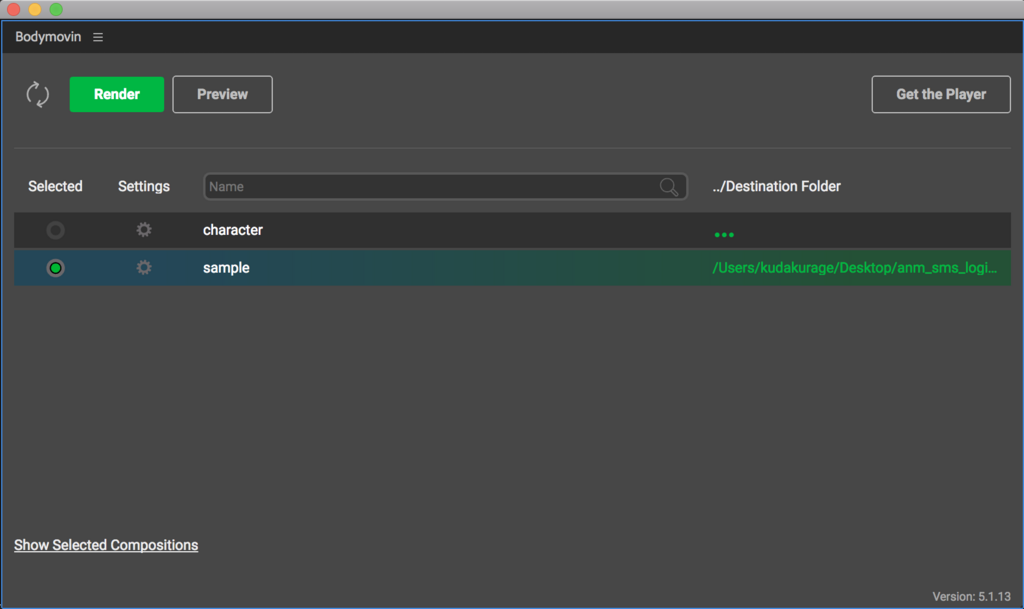This screenshot has width=1024, height=609.
Task: Open settings gear for character composition
Action: pyautogui.click(x=144, y=230)
